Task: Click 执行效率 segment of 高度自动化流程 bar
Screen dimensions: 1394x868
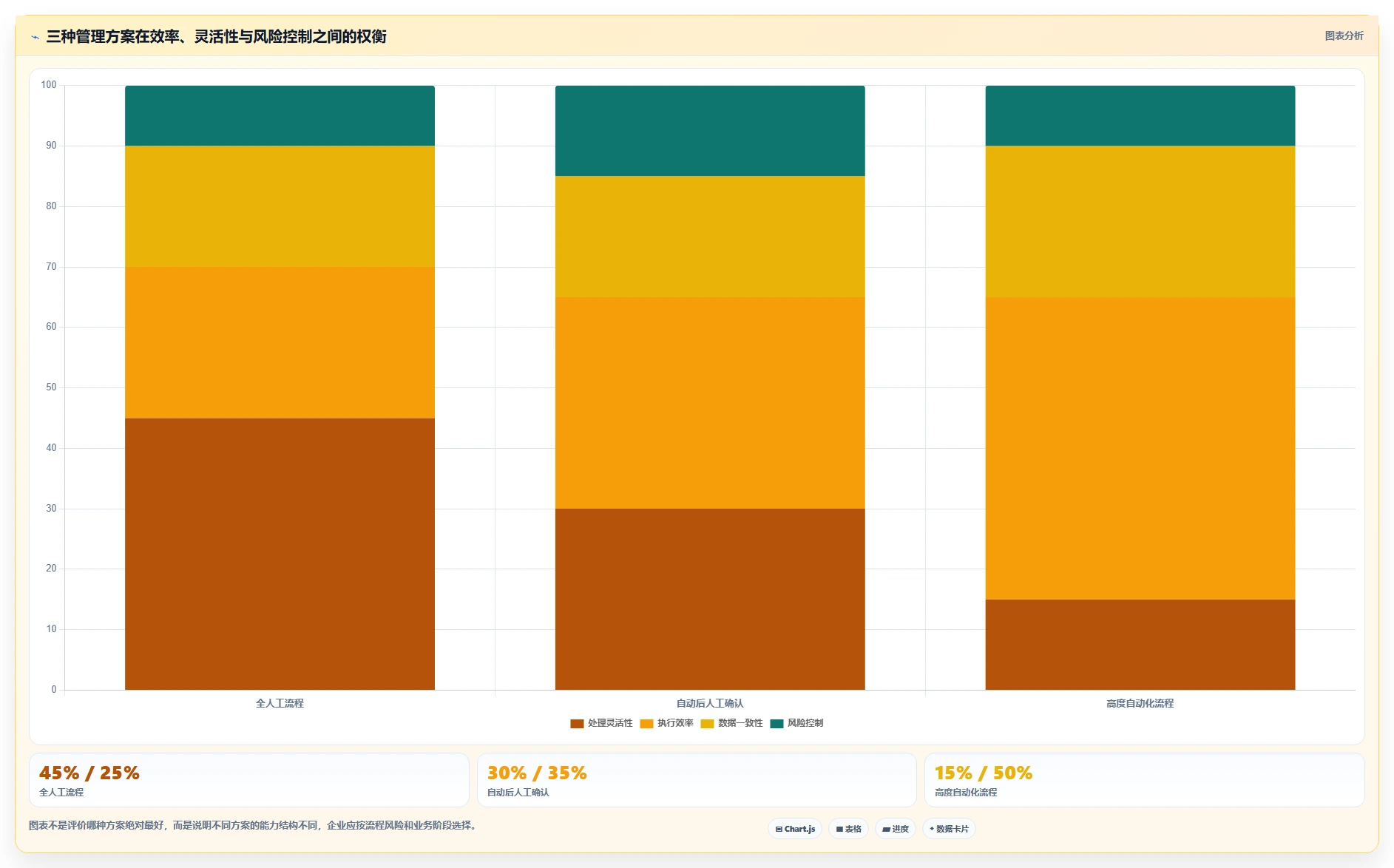Action: tap(1140, 448)
